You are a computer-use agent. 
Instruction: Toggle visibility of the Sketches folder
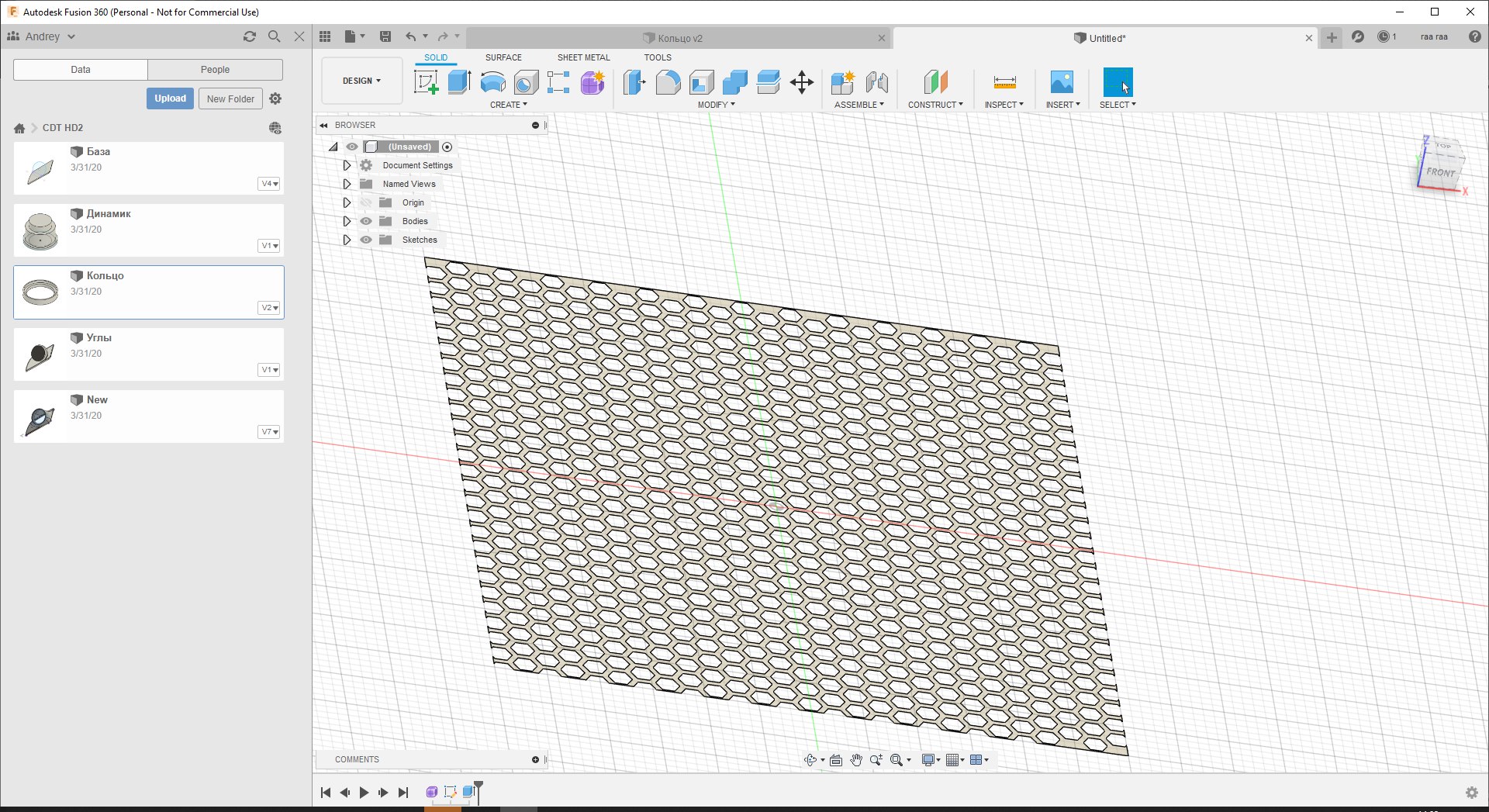click(x=366, y=240)
